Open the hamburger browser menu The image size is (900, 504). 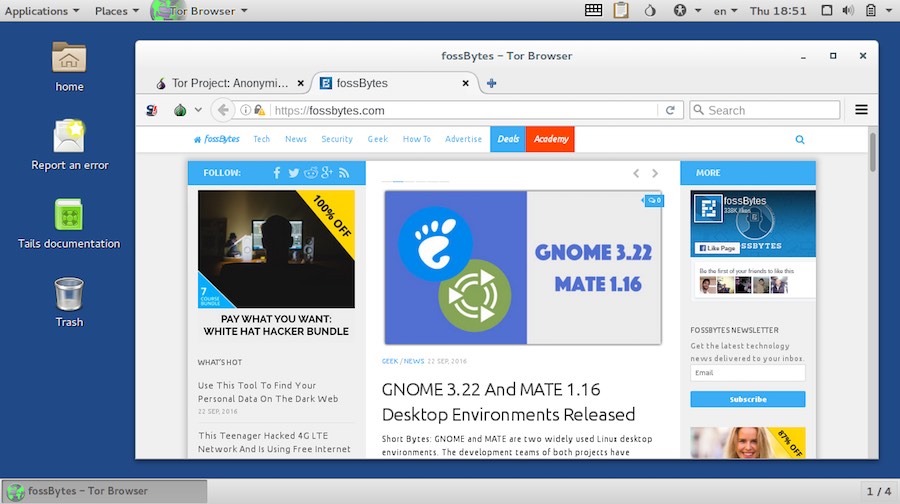point(861,110)
